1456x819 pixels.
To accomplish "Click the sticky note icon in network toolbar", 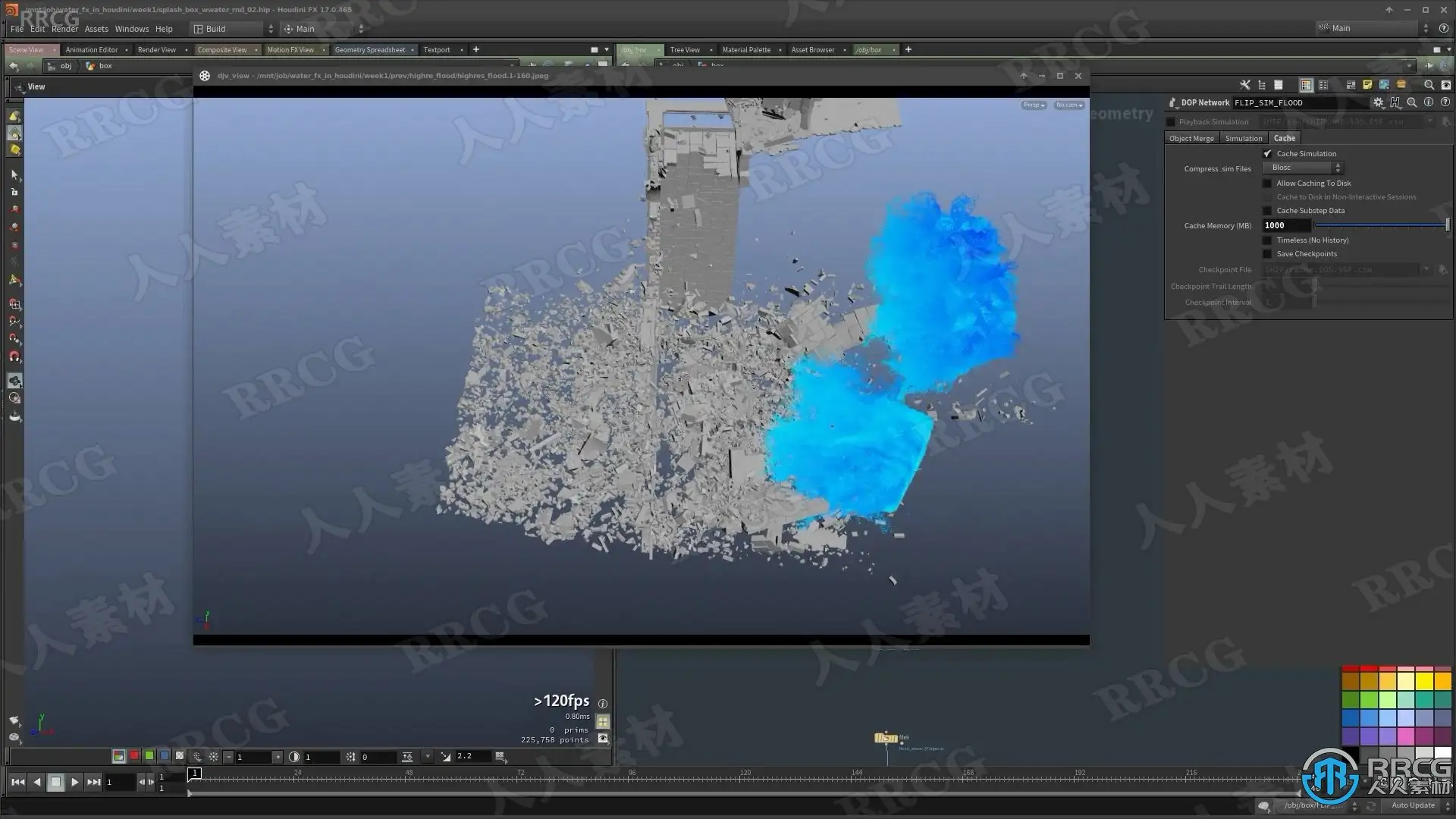I will tap(1367, 85).
